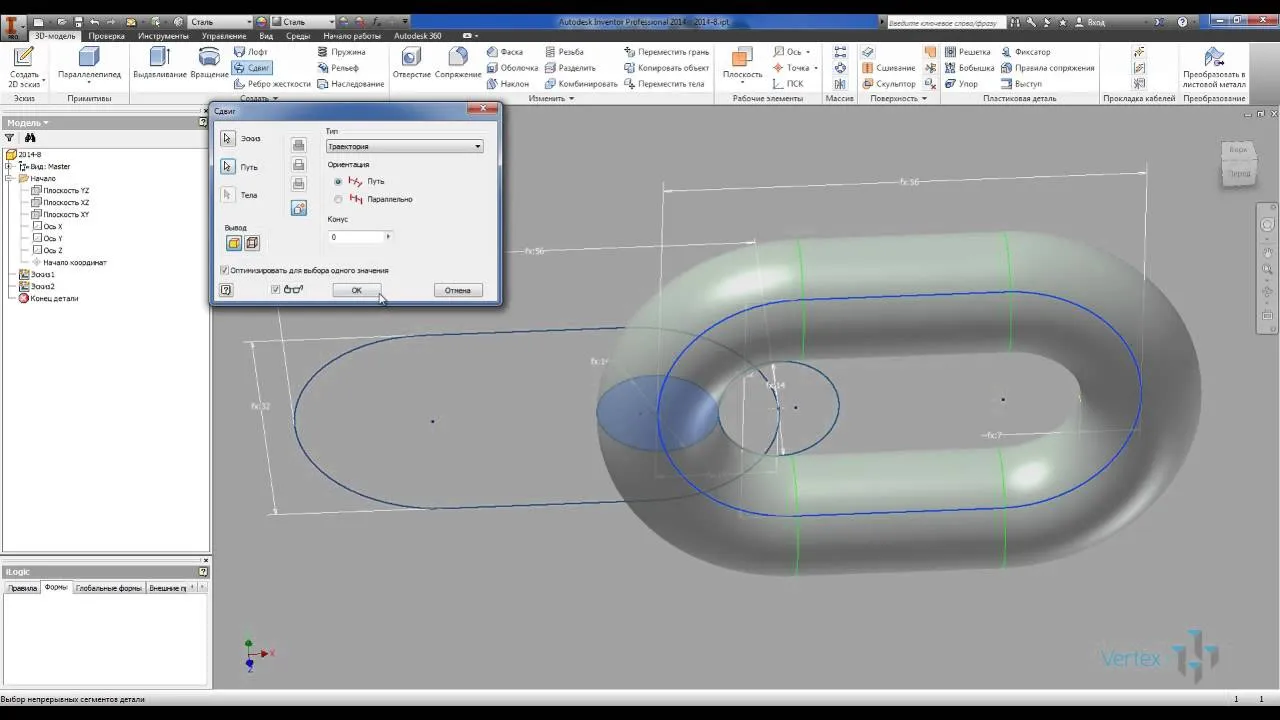1280x720 pixels.
Task: Cancel the dialog with Отмена
Action: [458, 290]
